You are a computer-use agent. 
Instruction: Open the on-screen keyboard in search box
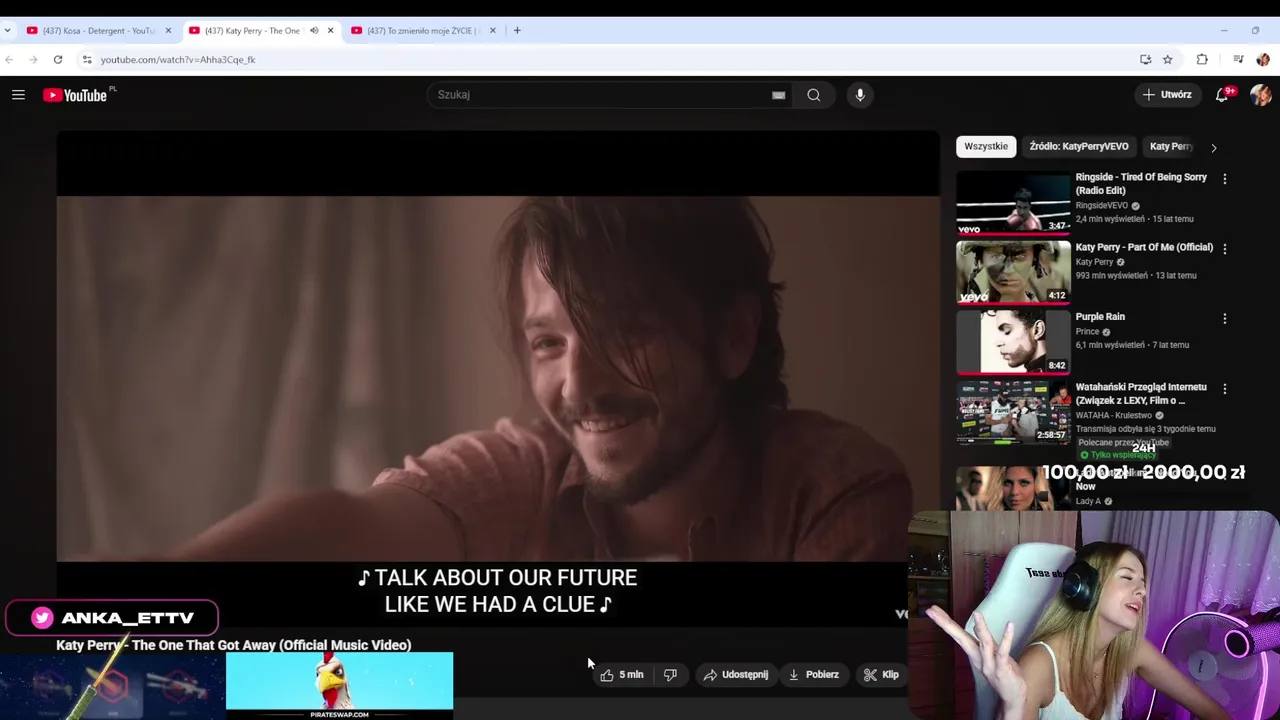(x=778, y=95)
